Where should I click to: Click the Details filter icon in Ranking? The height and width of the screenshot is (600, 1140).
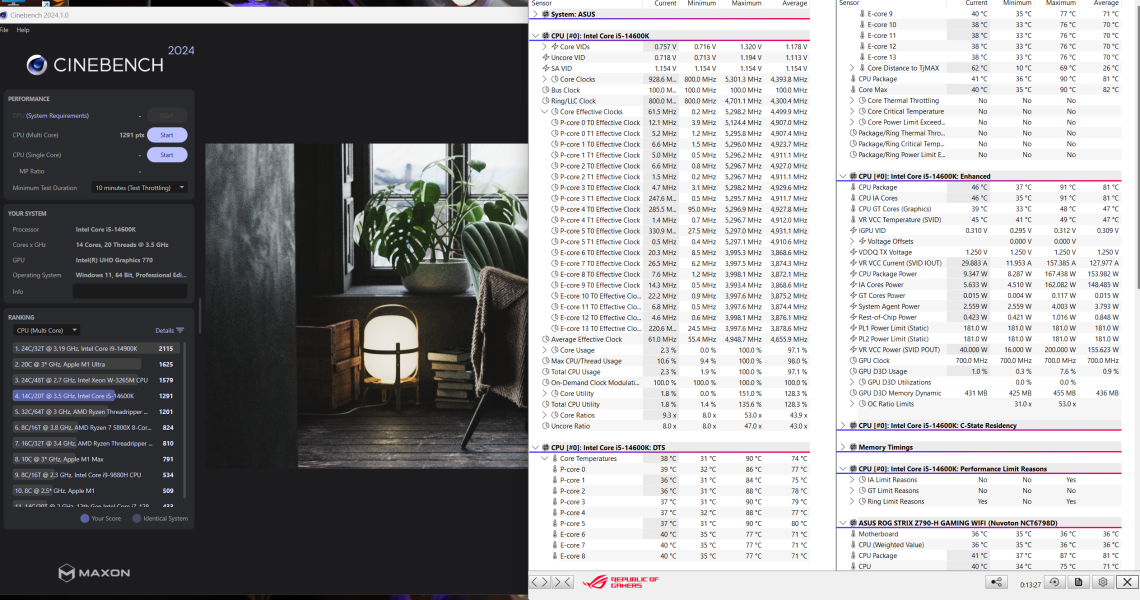[180, 330]
